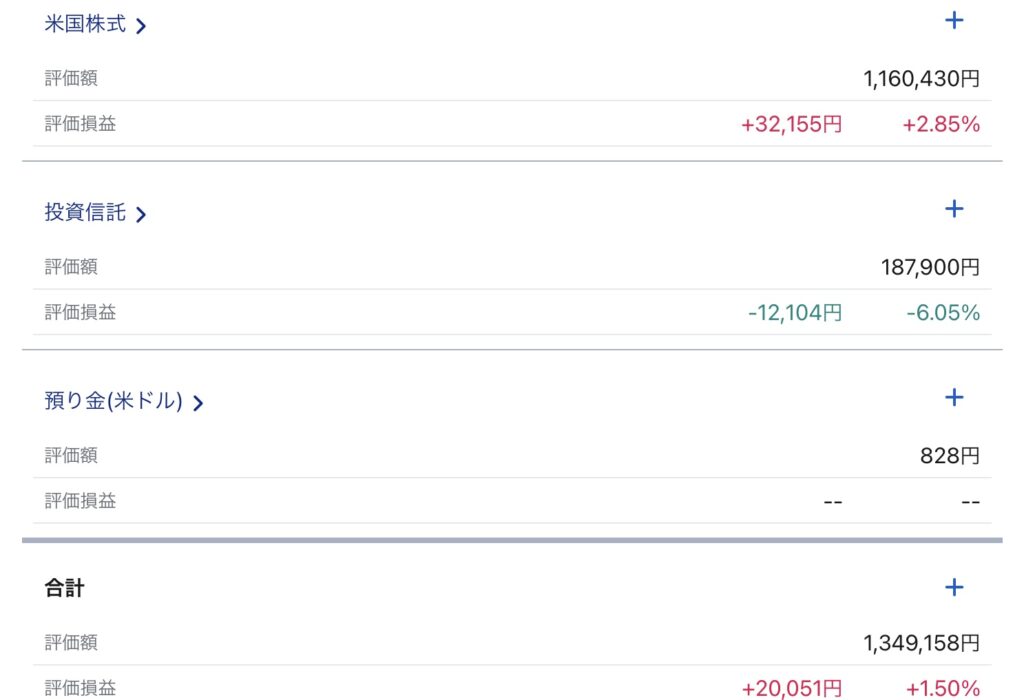Select the 1,349,158円 total valuation
Image resolution: width=1024 pixels, height=700 pixels.
coord(921,643)
